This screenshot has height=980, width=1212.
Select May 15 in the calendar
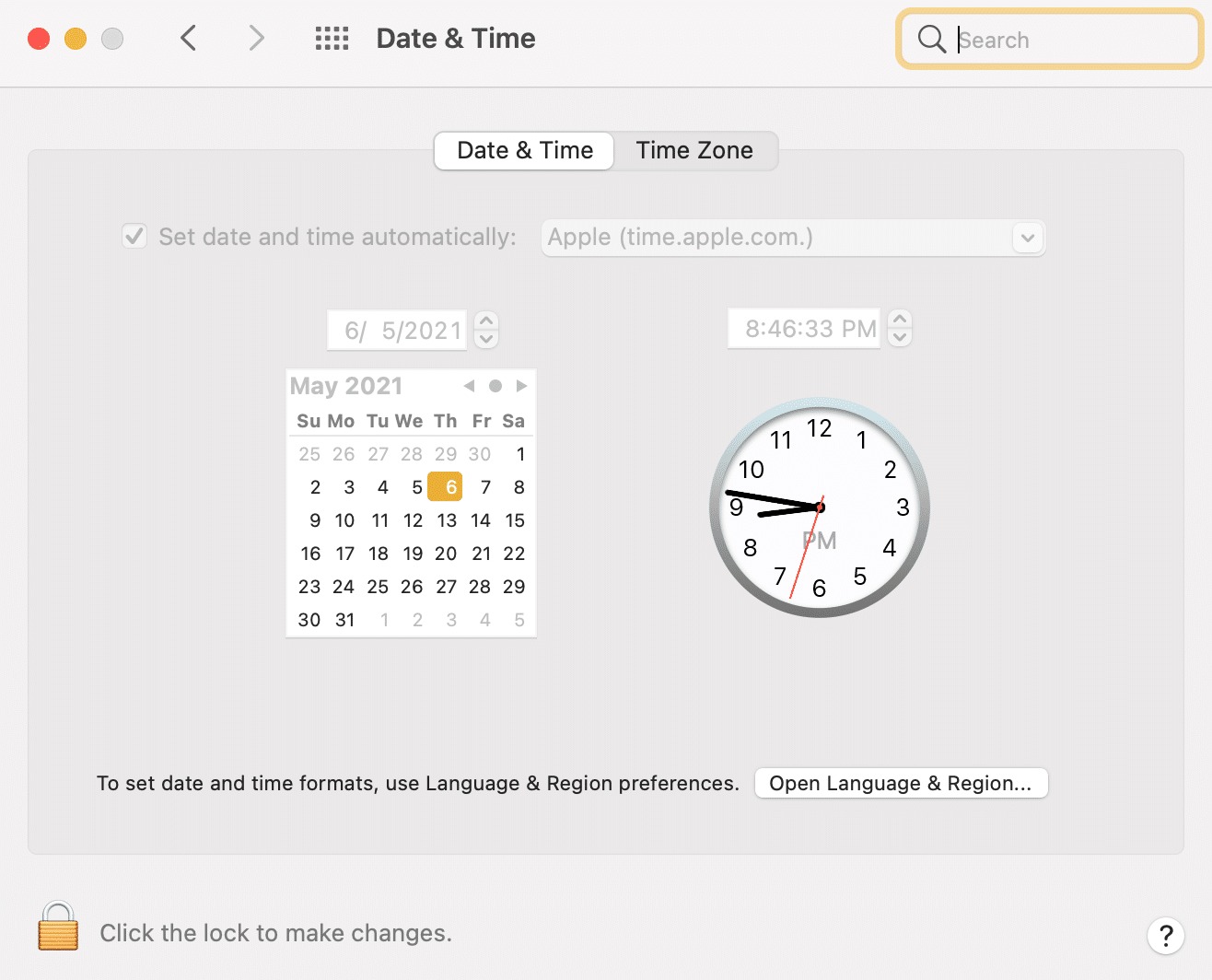514,520
